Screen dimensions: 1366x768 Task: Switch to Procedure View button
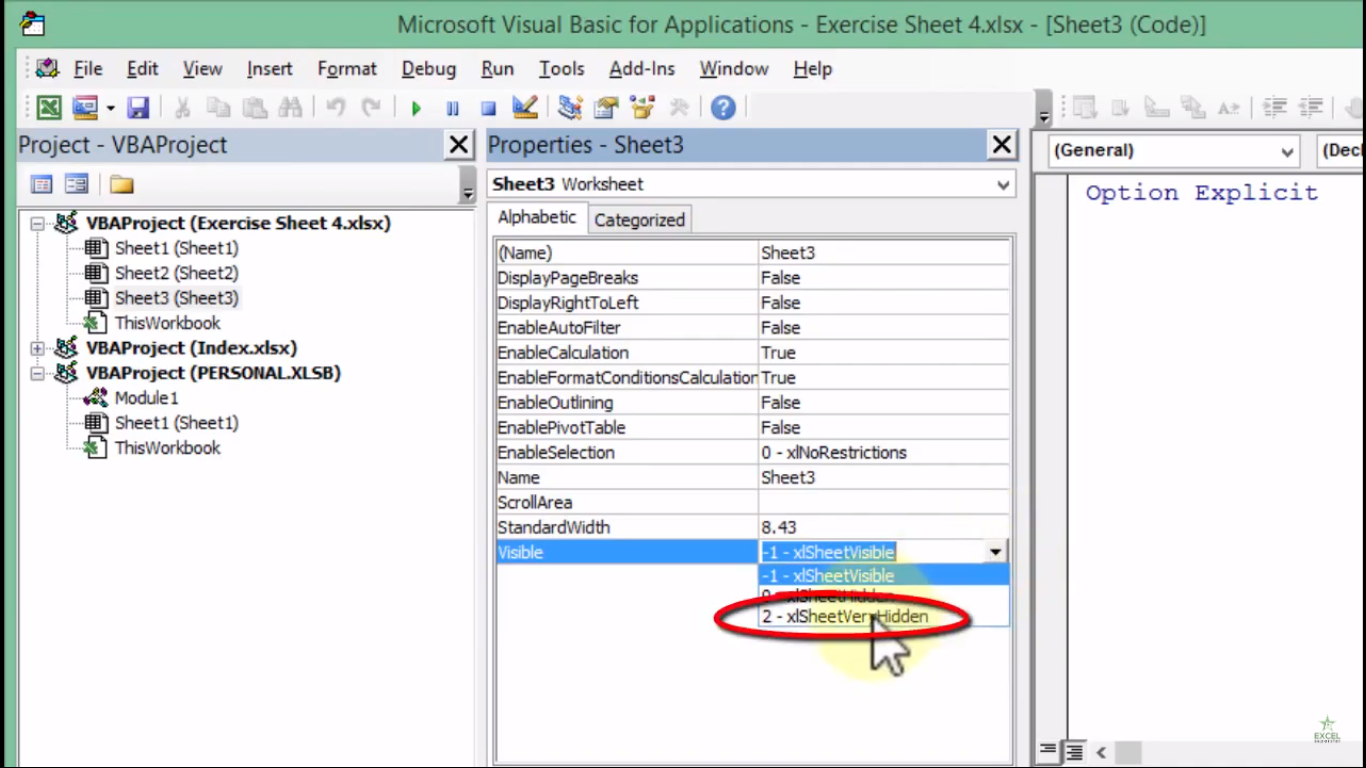[1047, 750]
